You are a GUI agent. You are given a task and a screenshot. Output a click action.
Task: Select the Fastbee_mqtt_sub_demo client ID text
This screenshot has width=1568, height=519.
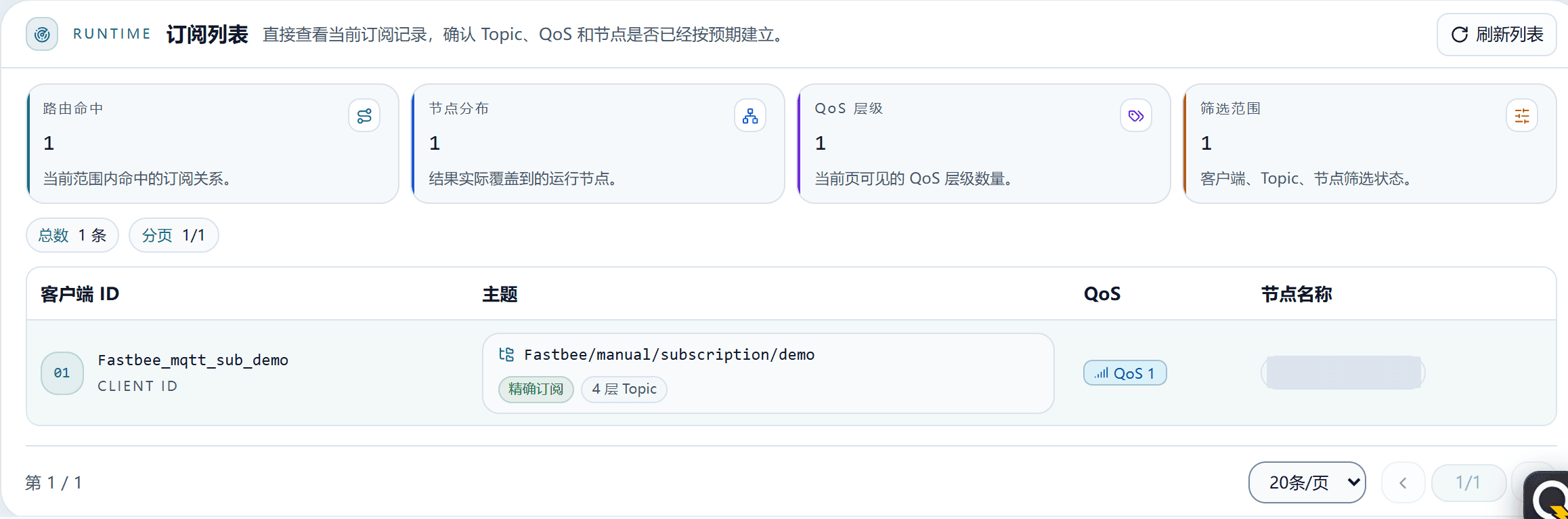click(193, 360)
